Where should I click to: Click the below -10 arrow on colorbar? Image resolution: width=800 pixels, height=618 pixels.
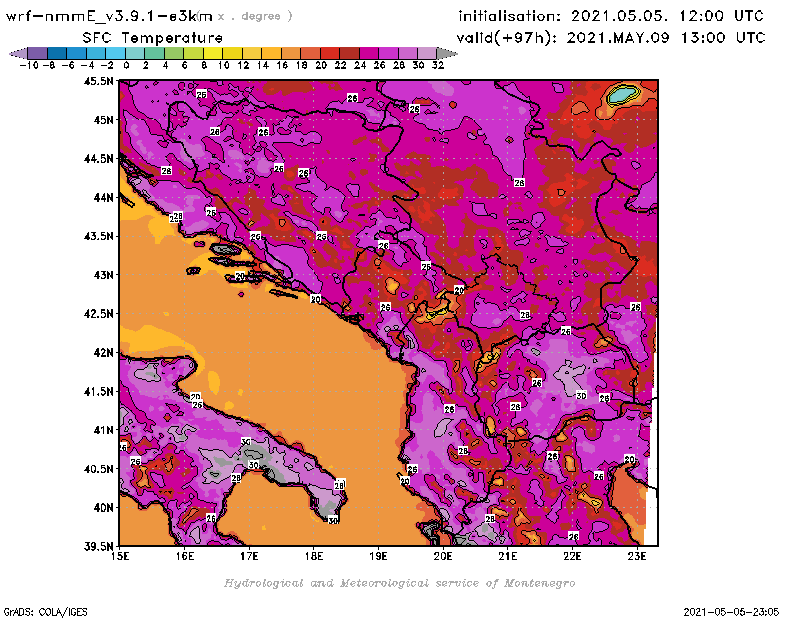coord(18,54)
